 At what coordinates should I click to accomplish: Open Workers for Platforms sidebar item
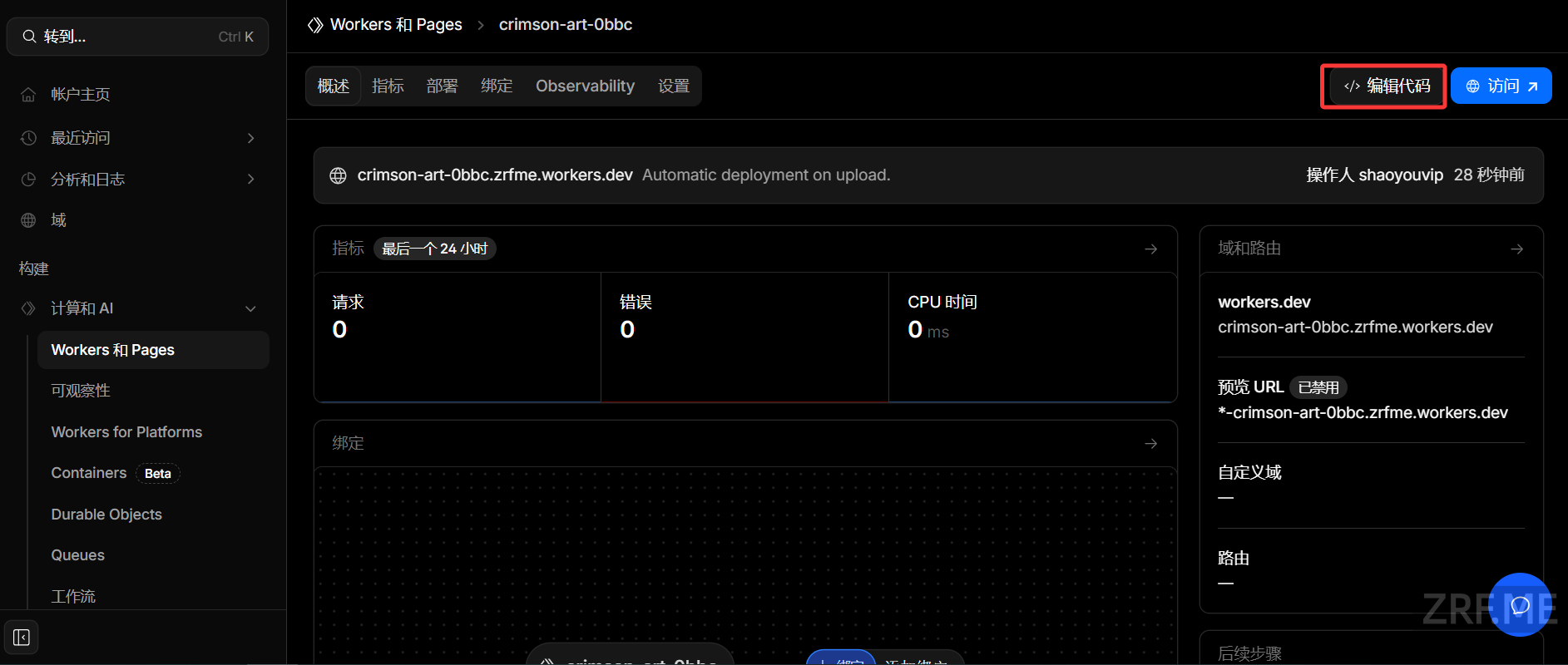(x=126, y=432)
